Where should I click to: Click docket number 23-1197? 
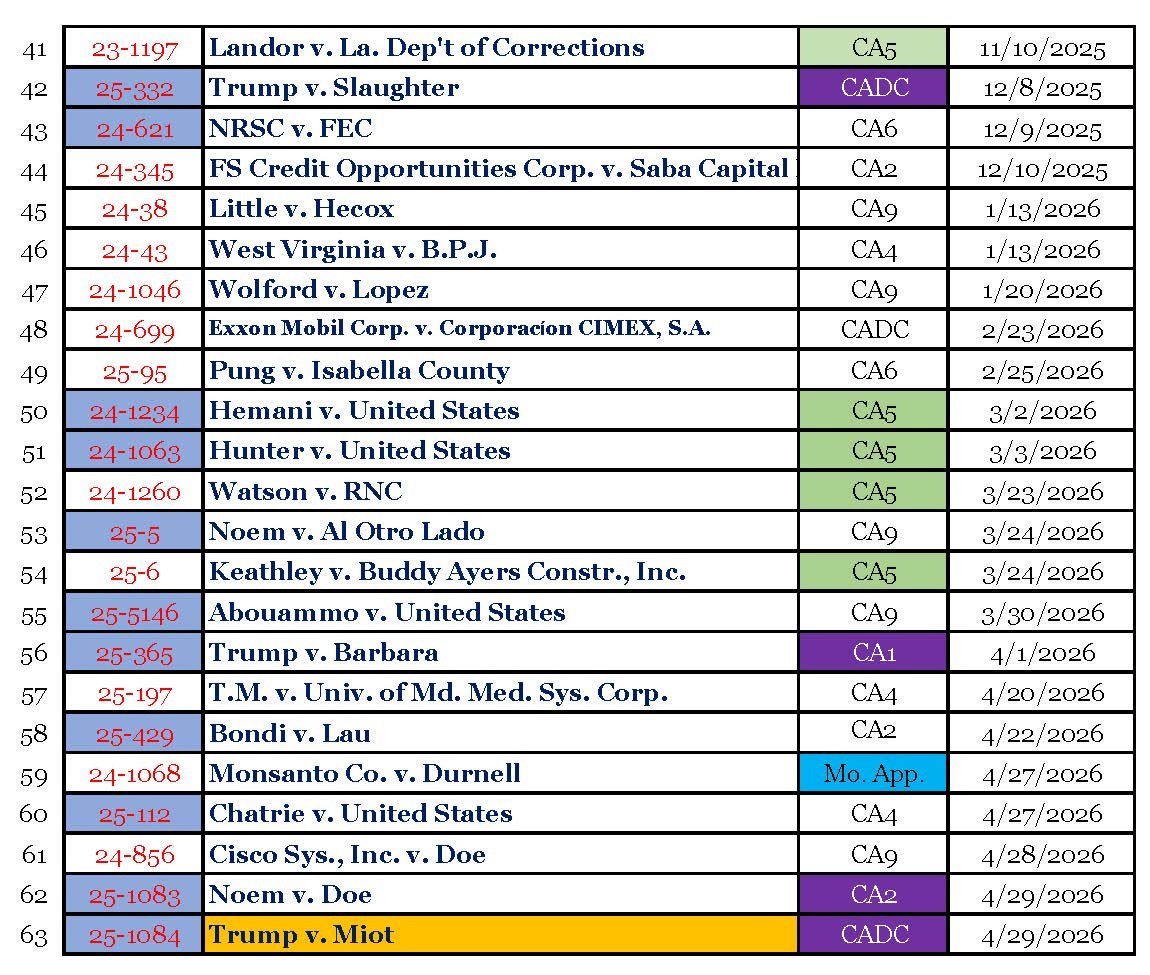click(134, 49)
